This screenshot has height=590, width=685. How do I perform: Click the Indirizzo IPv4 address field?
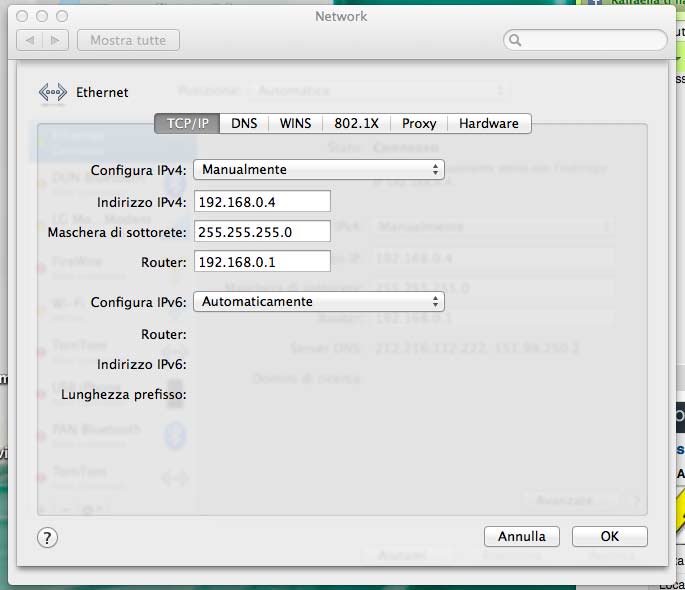[x=263, y=202]
